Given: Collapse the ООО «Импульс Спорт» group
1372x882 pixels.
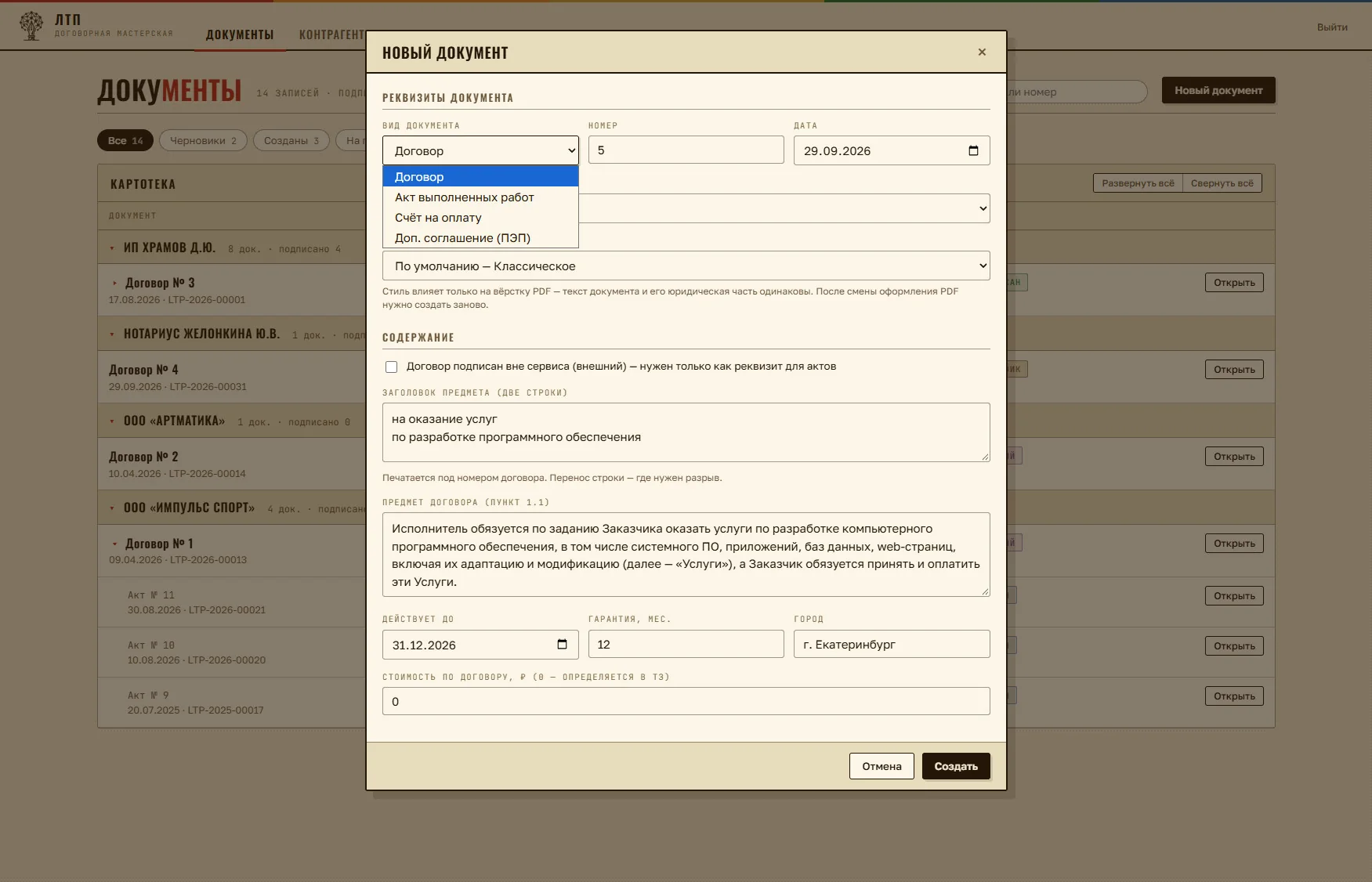Looking at the screenshot, I should (x=112, y=509).
